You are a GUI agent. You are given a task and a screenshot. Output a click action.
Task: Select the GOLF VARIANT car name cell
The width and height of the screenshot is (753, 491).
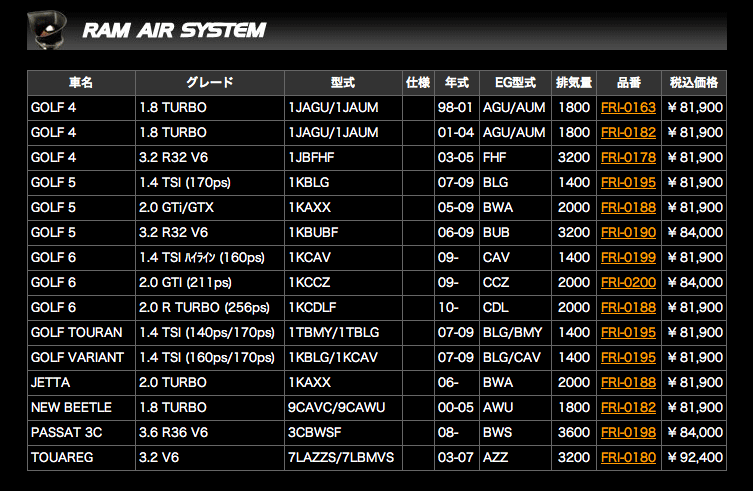[x=81, y=357]
